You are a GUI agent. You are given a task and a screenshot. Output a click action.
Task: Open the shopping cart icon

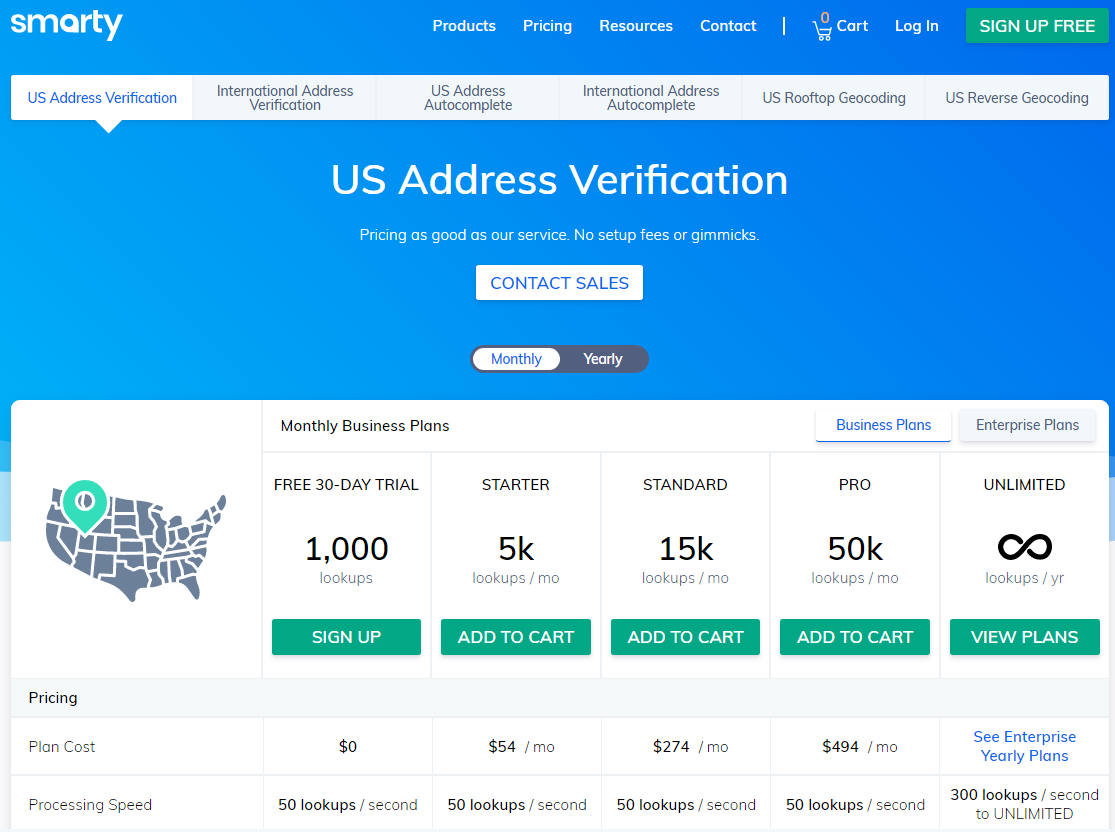[x=822, y=28]
